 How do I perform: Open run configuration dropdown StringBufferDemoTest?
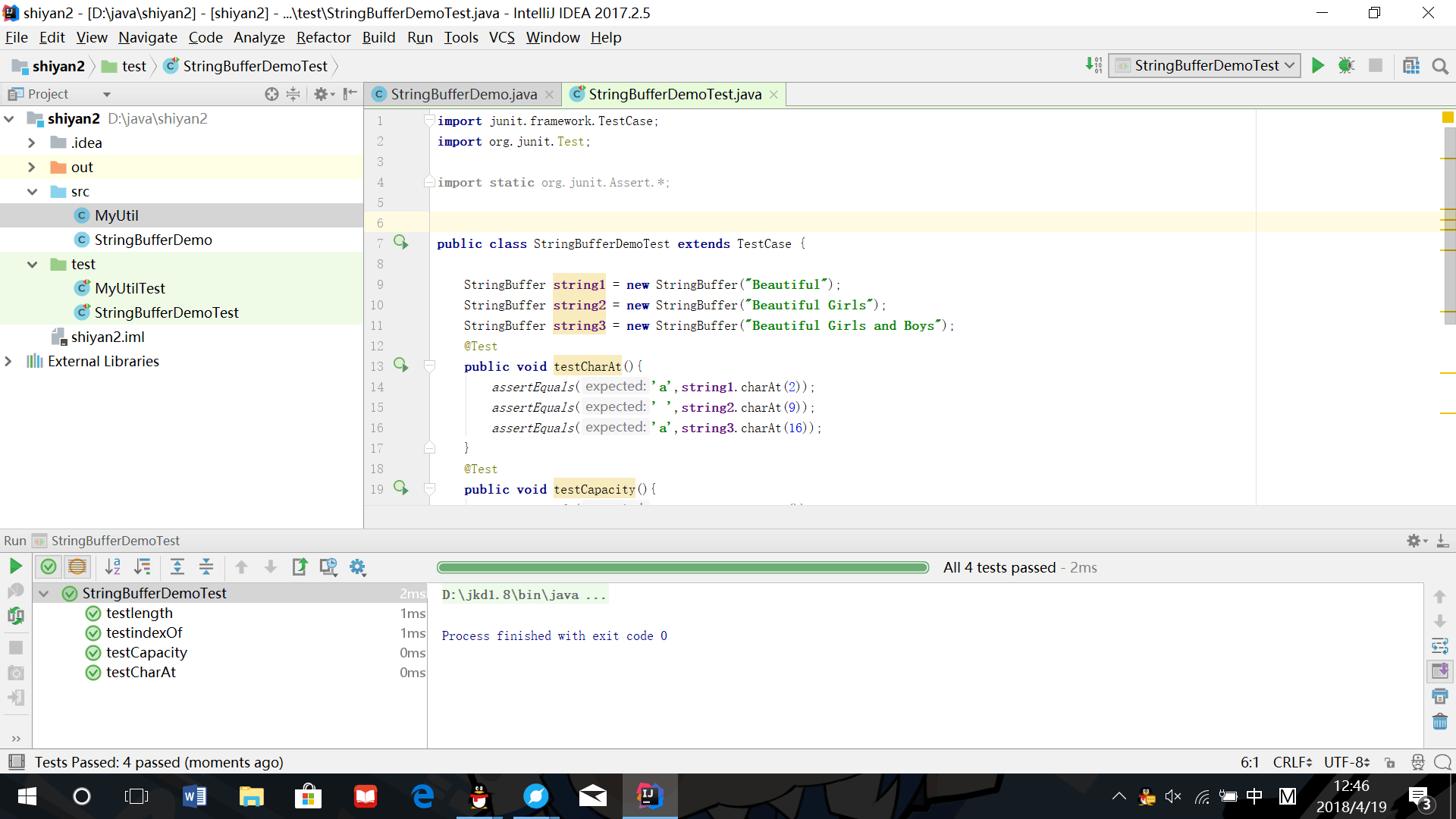pyautogui.click(x=1204, y=66)
